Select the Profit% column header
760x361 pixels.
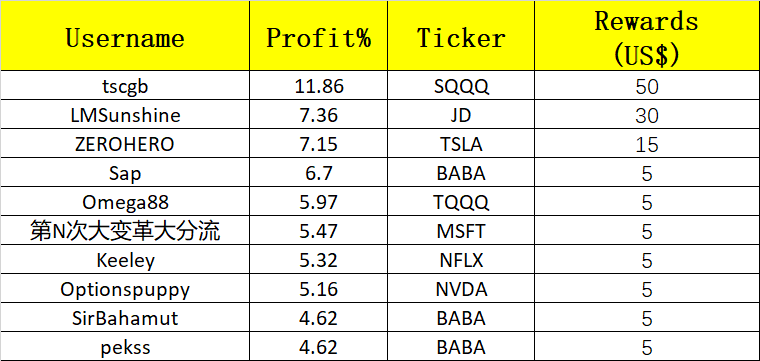pos(318,36)
